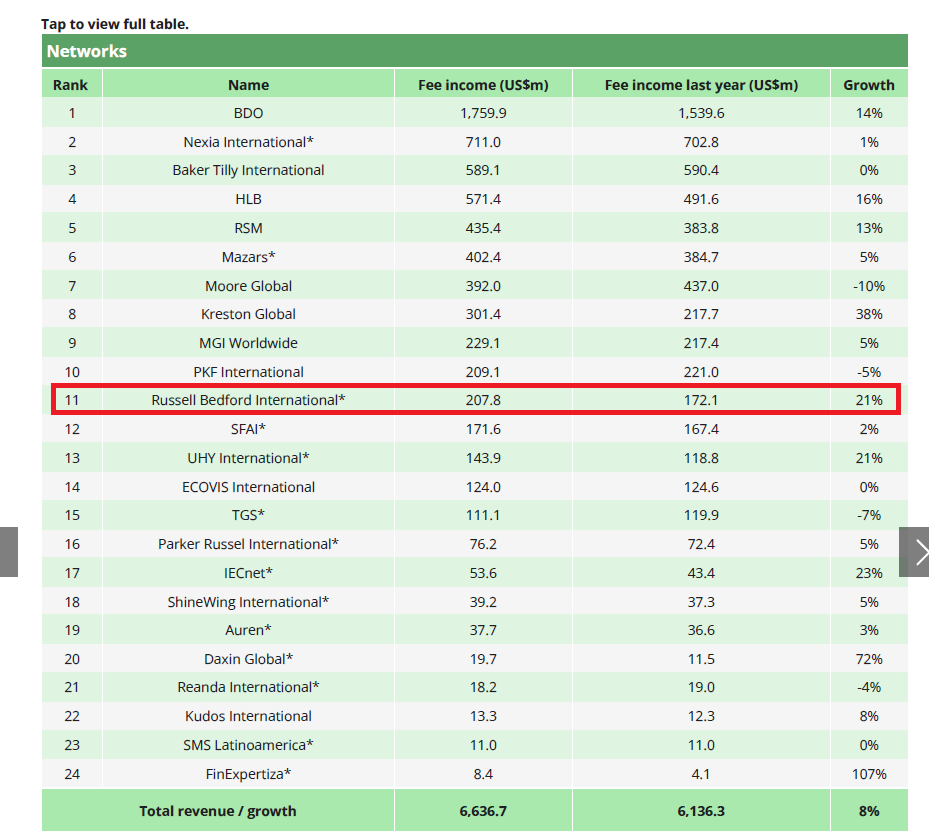The height and width of the screenshot is (832, 929).
Task: Select IECnet growth 23%
Action: 869,572
